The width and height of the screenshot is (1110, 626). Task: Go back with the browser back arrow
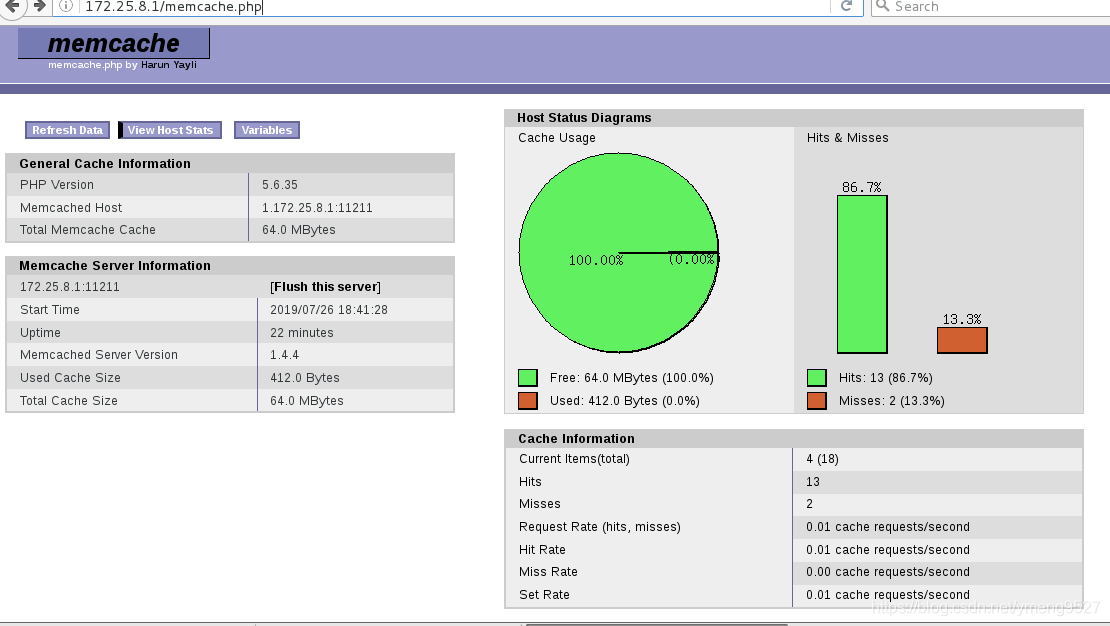pyautogui.click(x=12, y=6)
